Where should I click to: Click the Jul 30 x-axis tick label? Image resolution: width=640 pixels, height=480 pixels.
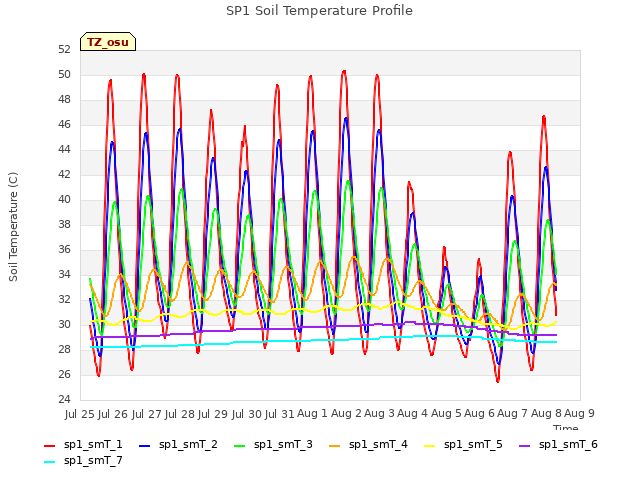[247, 414]
